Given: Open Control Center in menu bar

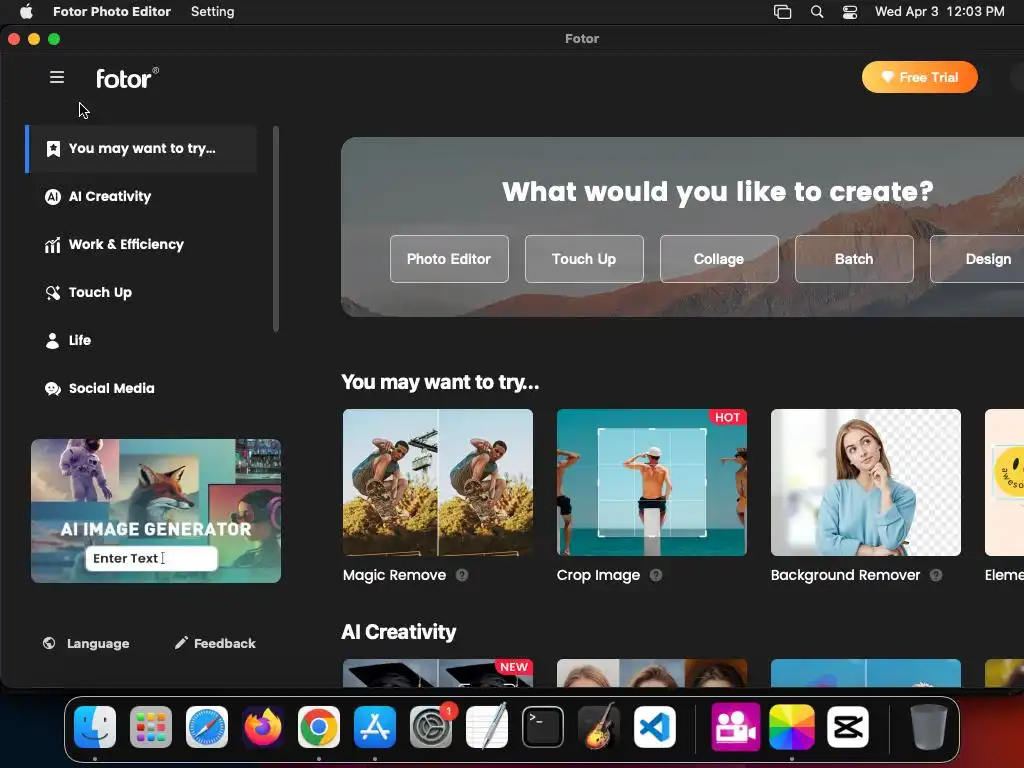Looking at the screenshot, I should coord(850,12).
